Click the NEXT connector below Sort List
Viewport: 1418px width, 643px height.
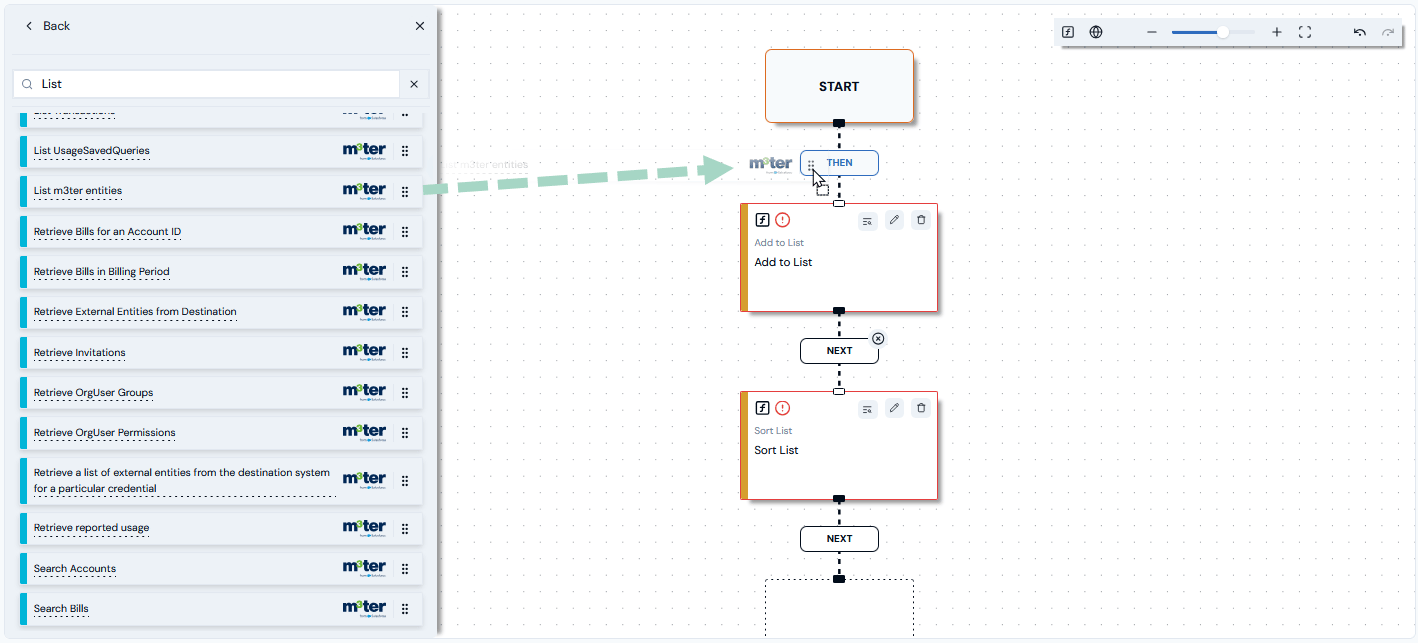click(x=839, y=539)
